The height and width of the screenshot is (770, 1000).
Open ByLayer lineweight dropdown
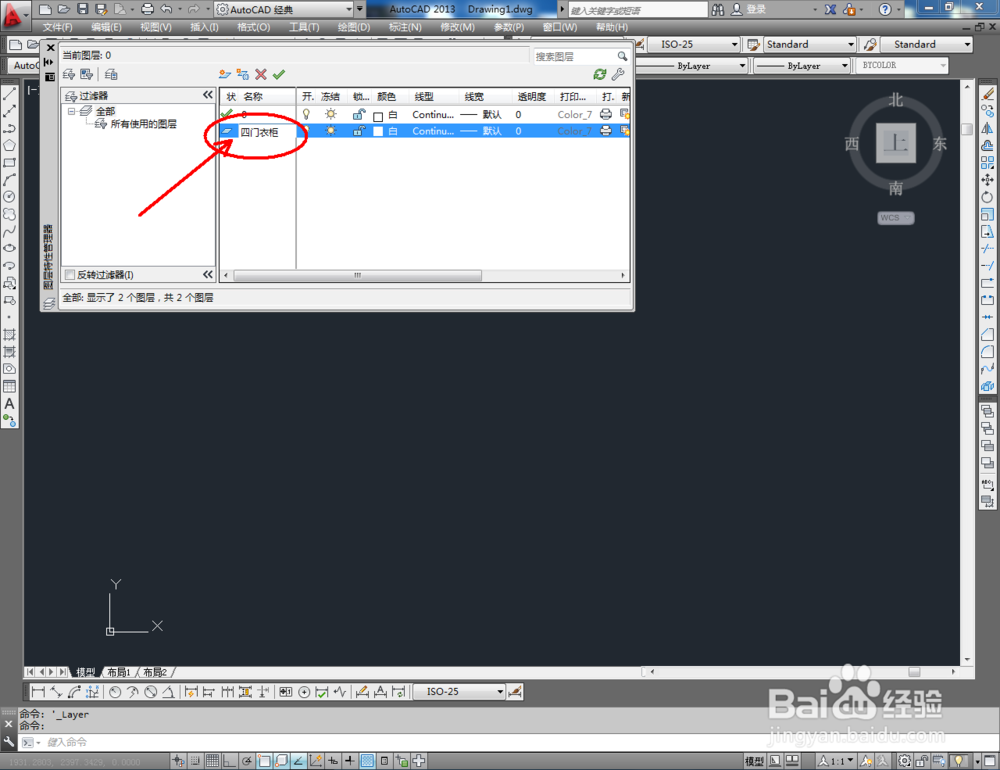tap(845, 66)
